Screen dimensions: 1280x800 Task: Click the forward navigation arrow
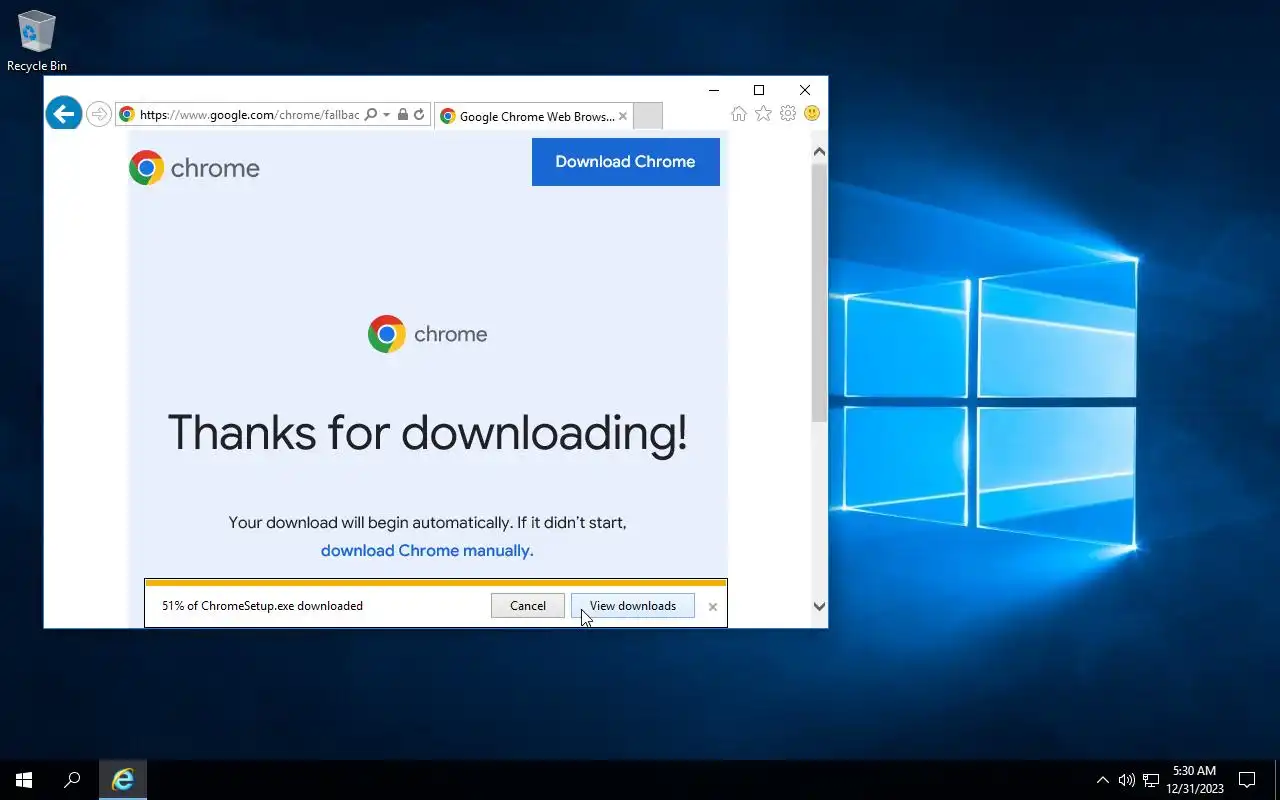coord(98,115)
